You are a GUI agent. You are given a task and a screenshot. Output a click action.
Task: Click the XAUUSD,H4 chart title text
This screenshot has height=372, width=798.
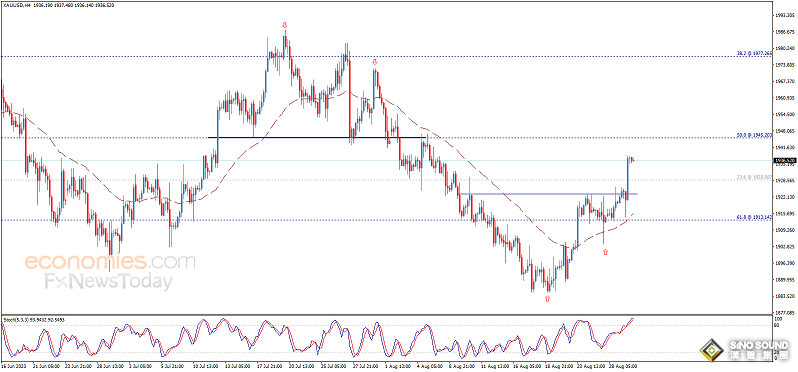tap(16, 5)
